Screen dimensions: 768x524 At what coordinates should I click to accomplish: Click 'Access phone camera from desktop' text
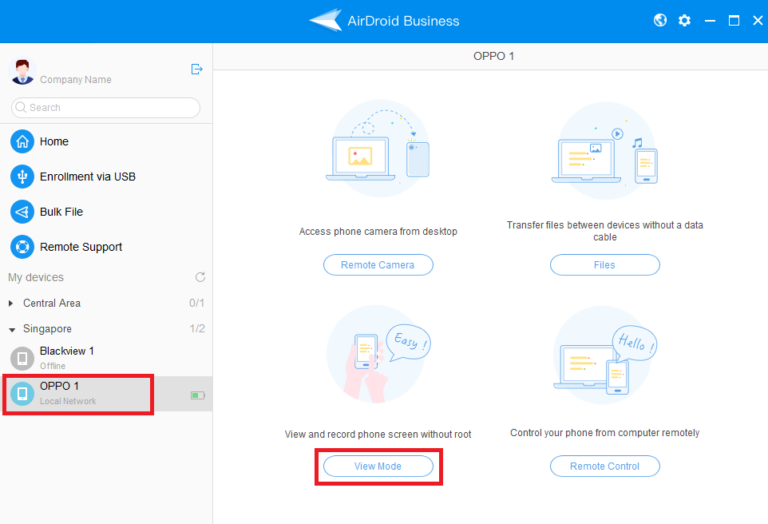coord(378,231)
